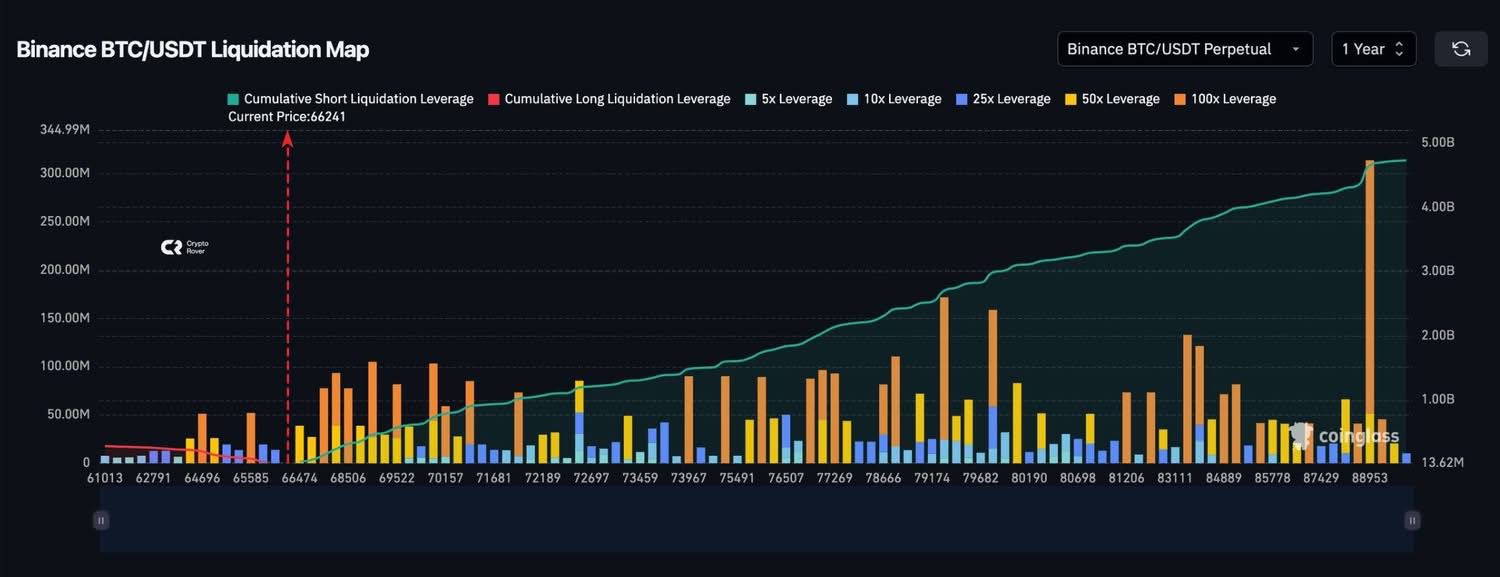Viewport: 1500px width, 577px height.
Task: Click the orange 100x Leverage legend swatch
Action: click(x=1180, y=99)
